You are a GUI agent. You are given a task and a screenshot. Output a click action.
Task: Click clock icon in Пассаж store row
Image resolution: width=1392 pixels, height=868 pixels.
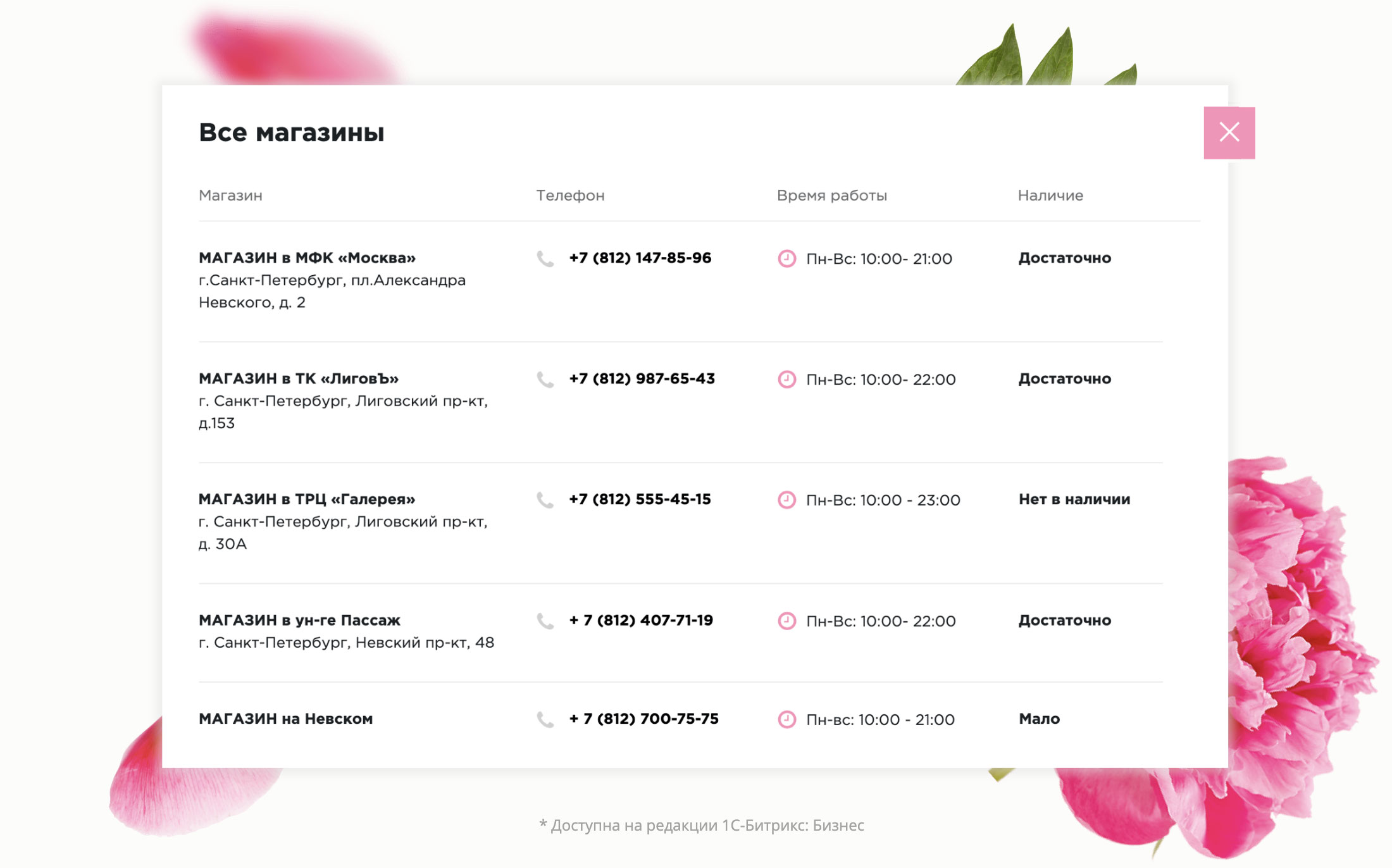pyautogui.click(x=786, y=621)
